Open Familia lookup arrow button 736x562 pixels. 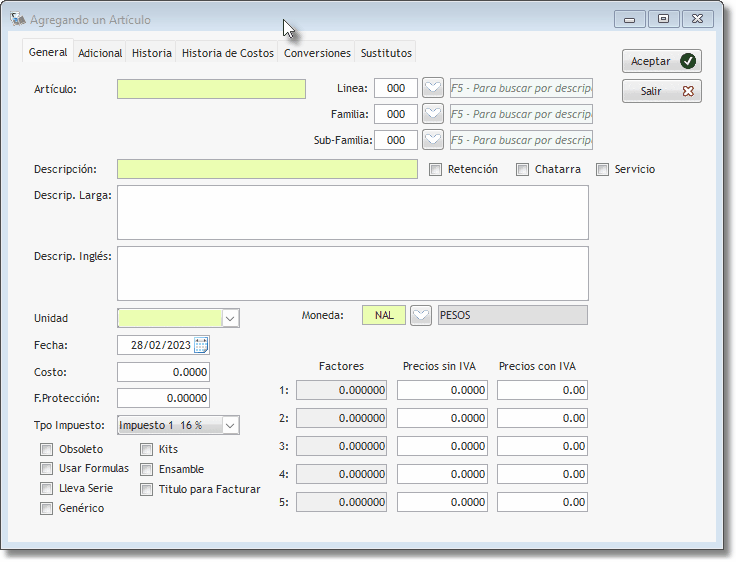coord(432,114)
